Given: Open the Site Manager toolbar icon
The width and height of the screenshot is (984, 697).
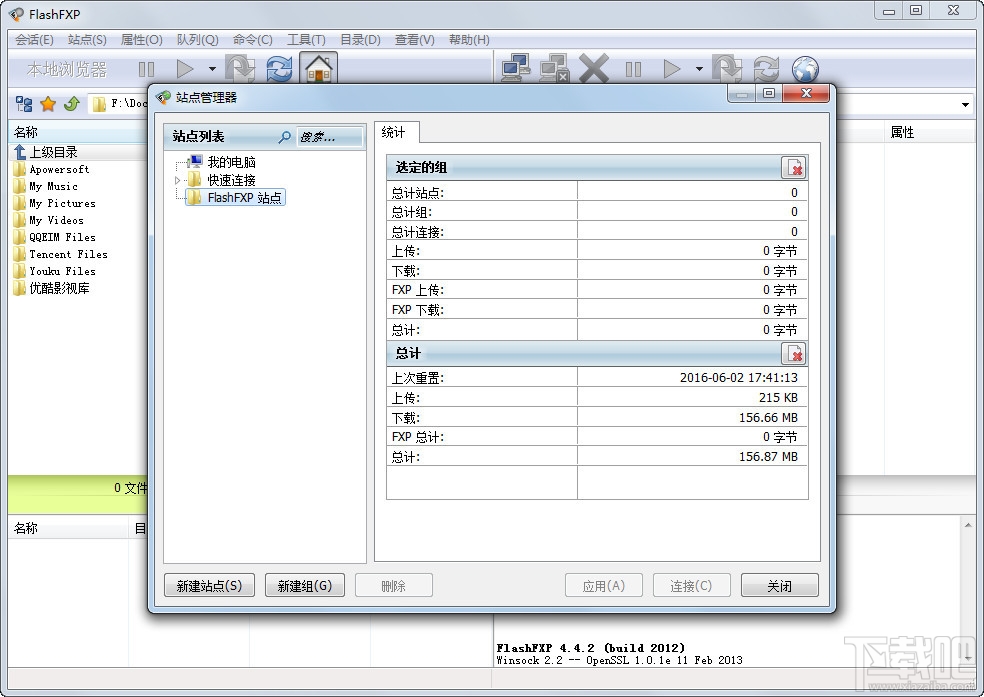Looking at the screenshot, I should point(516,68).
